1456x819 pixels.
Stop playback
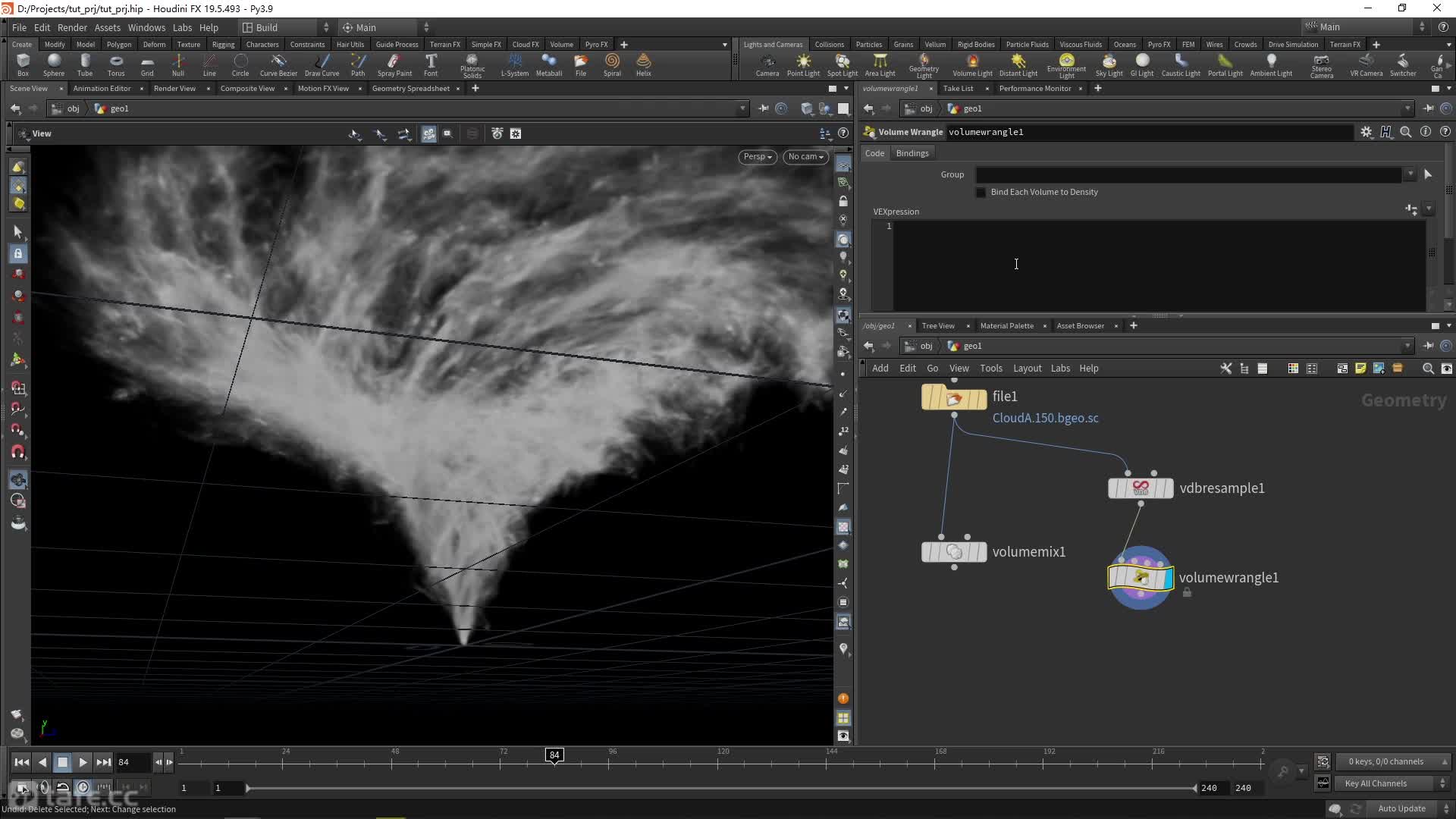coord(63,762)
